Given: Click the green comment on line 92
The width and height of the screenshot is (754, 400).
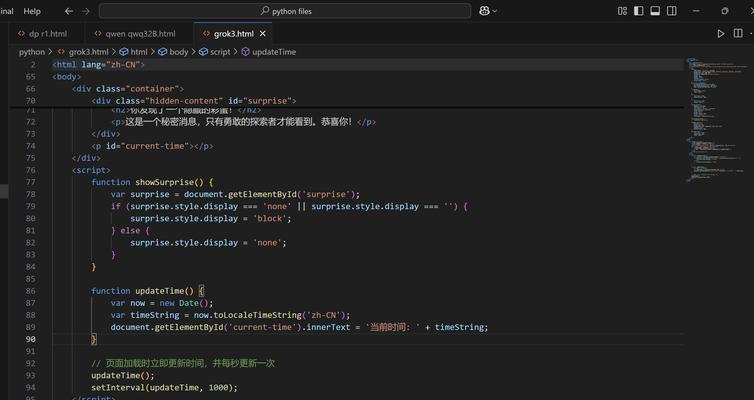Looking at the screenshot, I should pyautogui.click(x=183, y=363).
